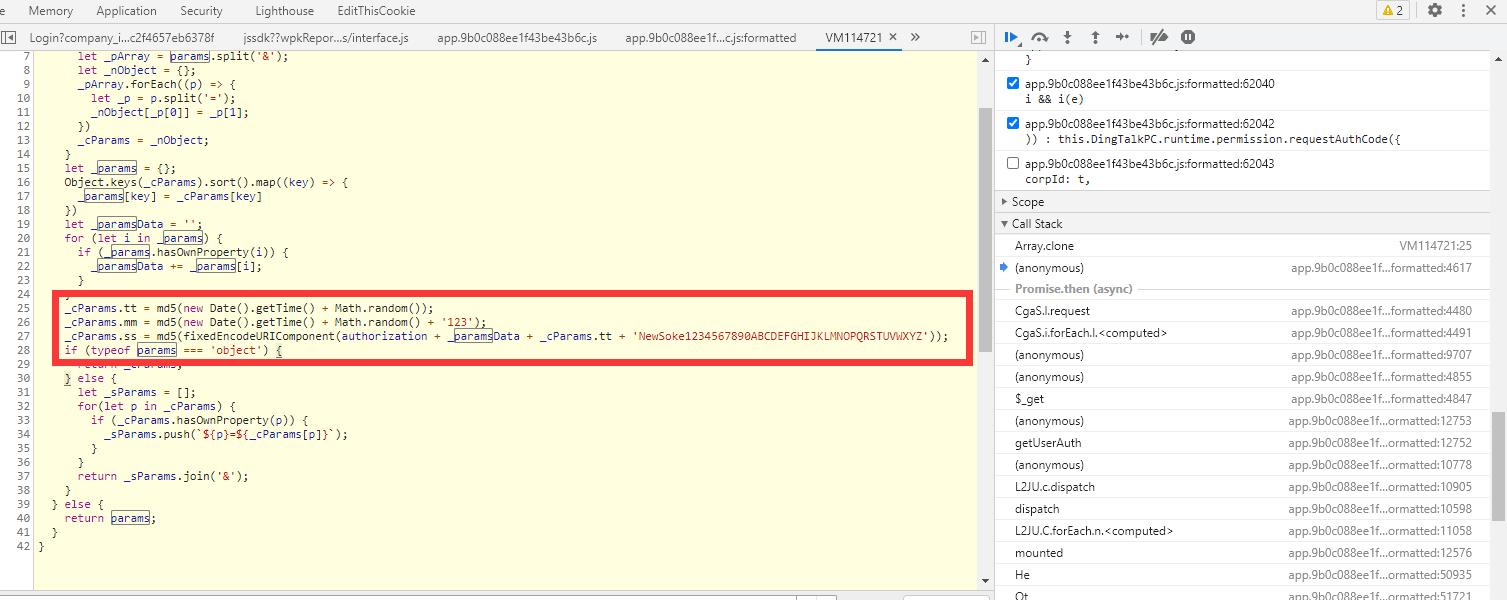Toggle pause on exceptions
Image resolution: width=1507 pixels, height=600 pixels.
pyautogui.click(x=1187, y=37)
